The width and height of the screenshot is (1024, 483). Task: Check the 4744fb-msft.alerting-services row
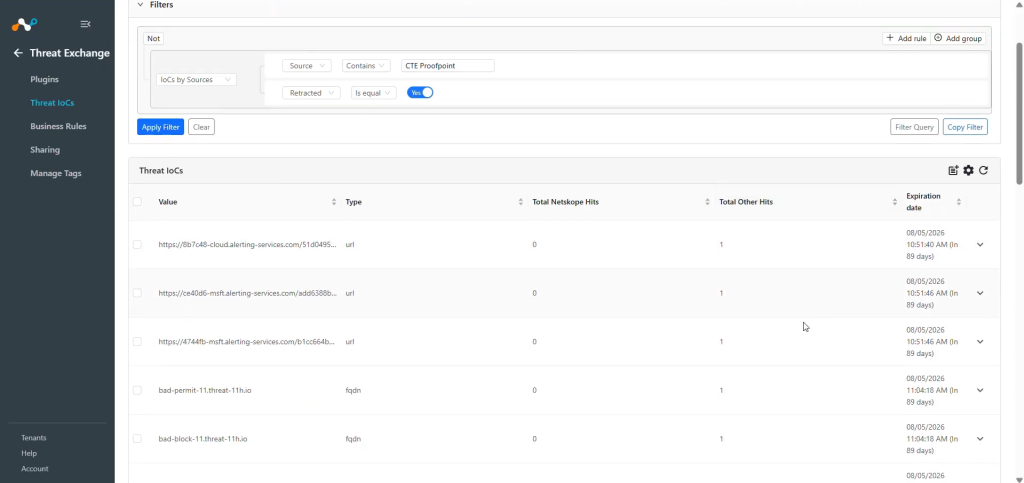point(137,341)
